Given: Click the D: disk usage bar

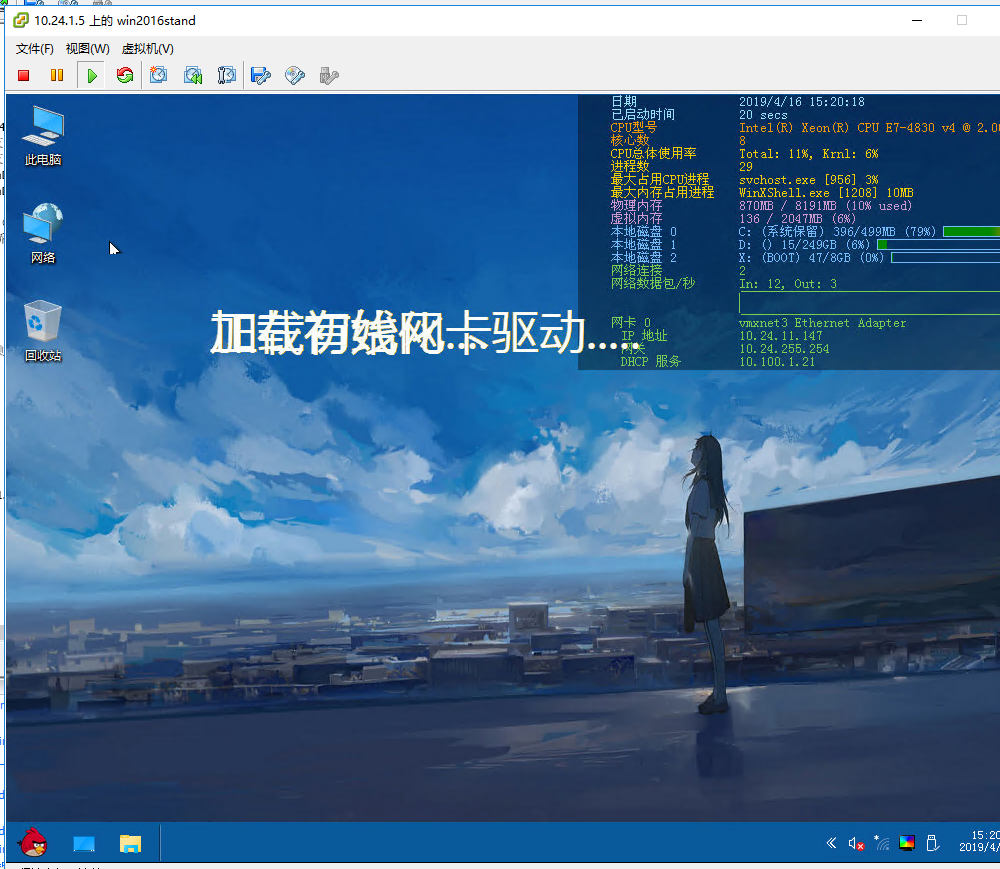Looking at the screenshot, I should pyautogui.click(x=938, y=245).
